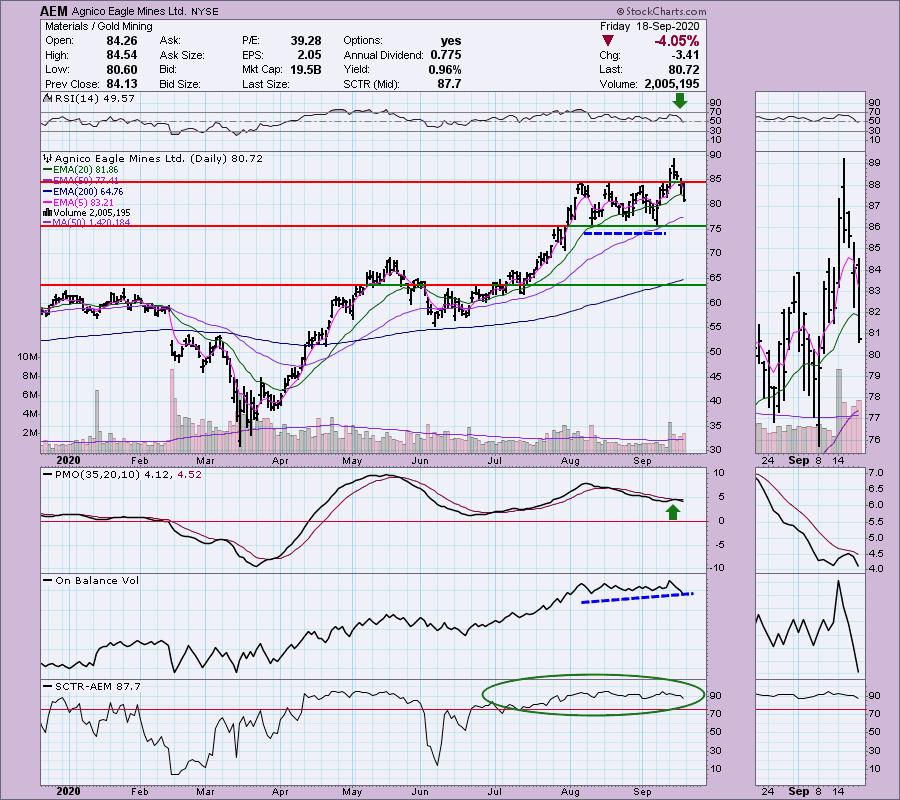Click the green up arrow on the PMO panel
Viewport: 900px width, 800px height.
[x=674, y=512]
